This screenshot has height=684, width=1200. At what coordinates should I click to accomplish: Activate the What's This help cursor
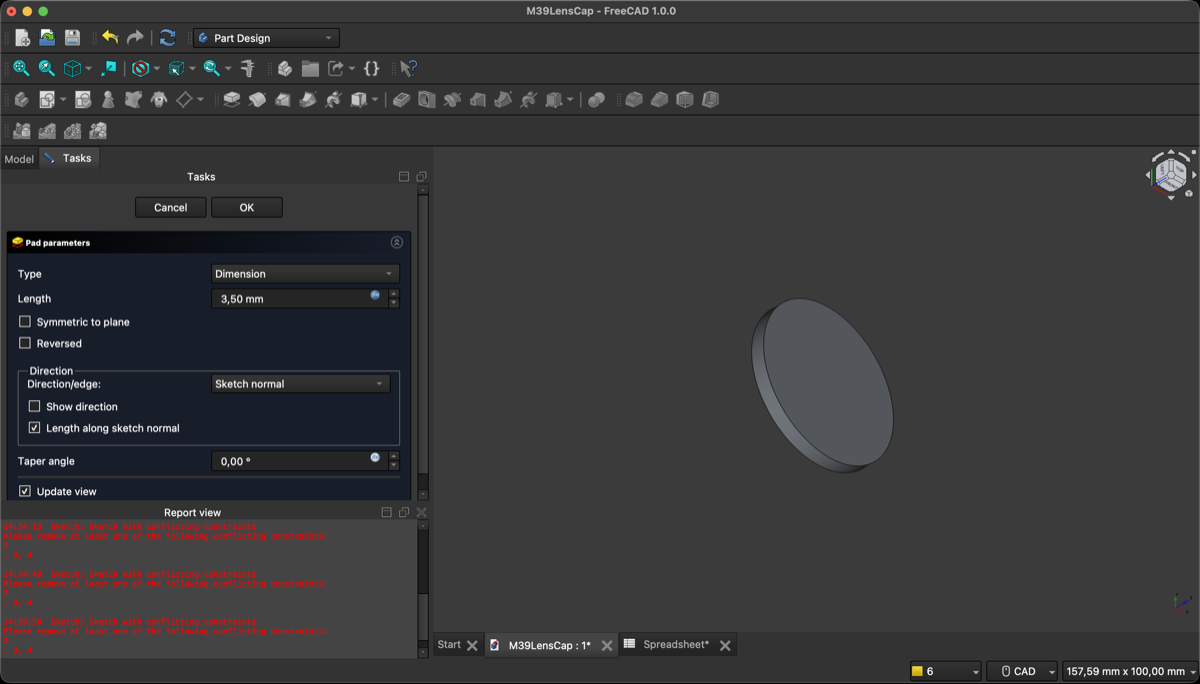click(406, 68)
